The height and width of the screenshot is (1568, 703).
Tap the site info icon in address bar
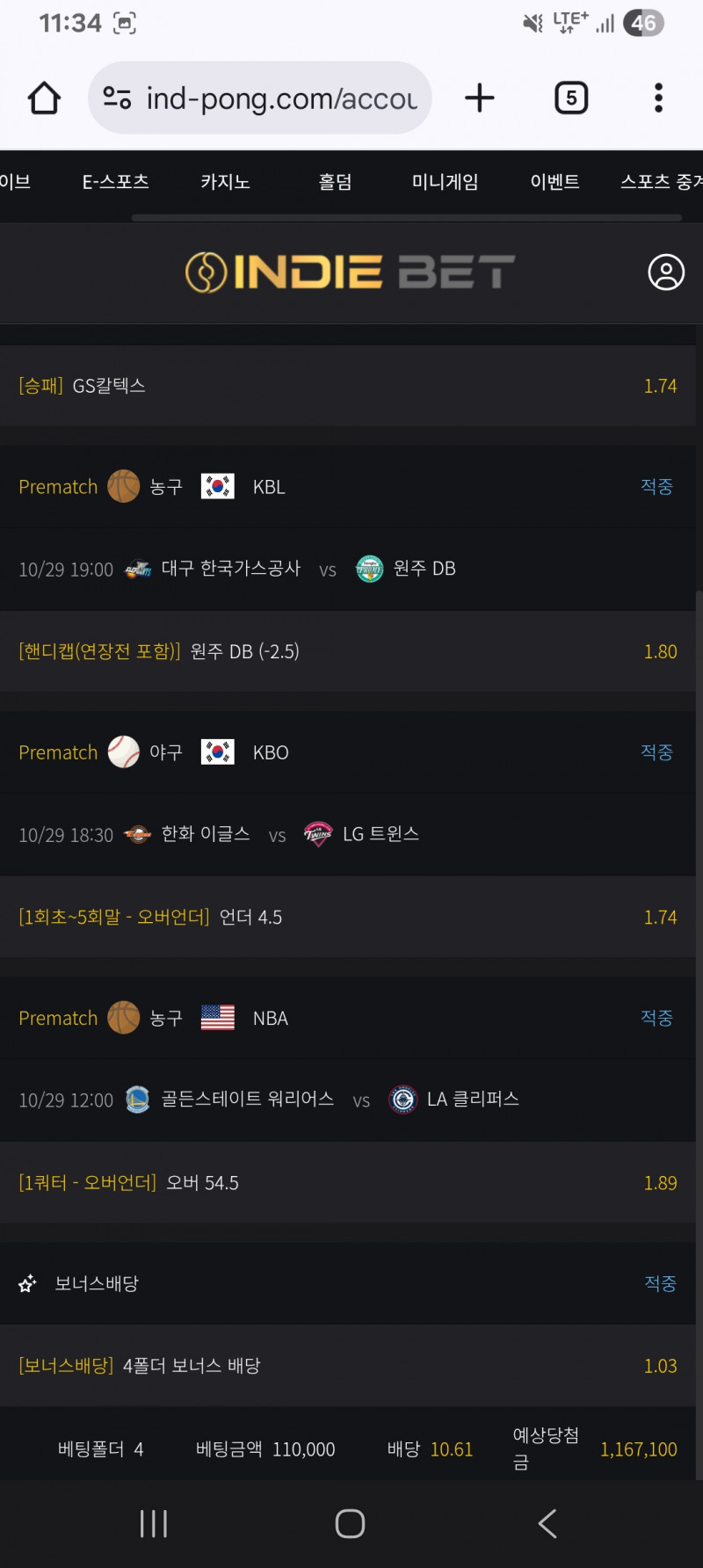(118, 98)
